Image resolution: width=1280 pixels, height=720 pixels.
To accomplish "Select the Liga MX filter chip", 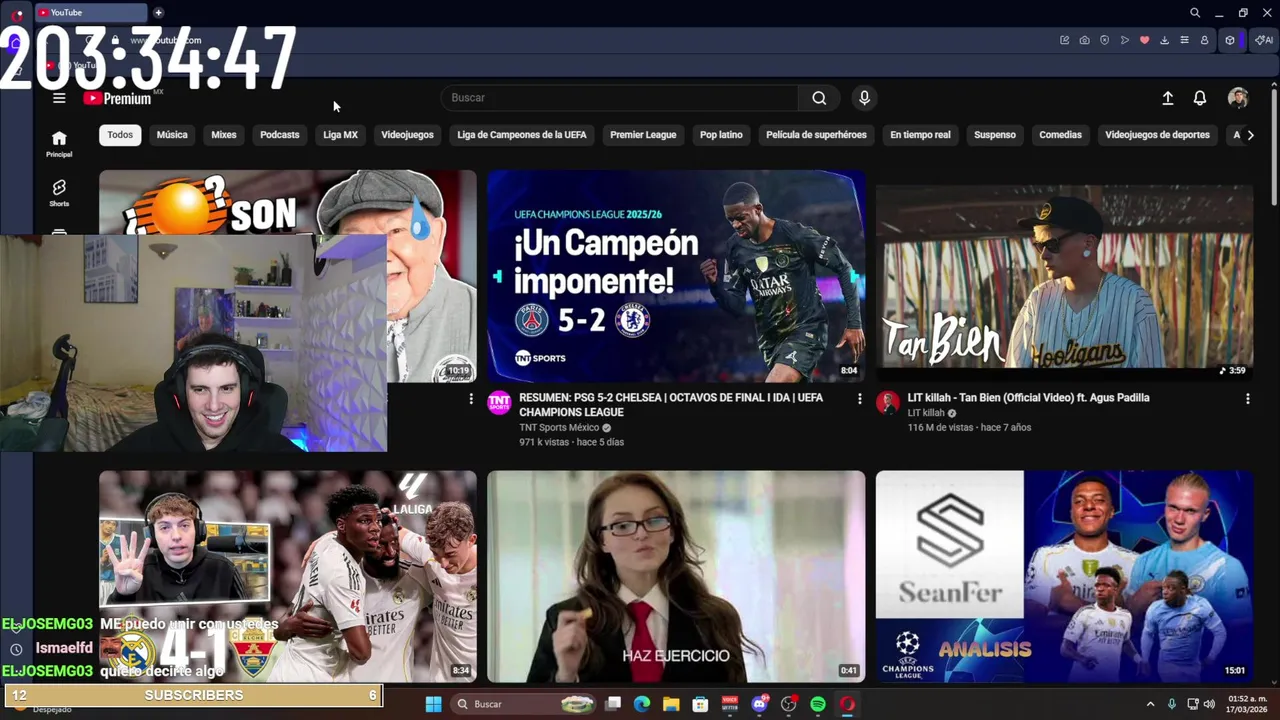I will 340,135.
